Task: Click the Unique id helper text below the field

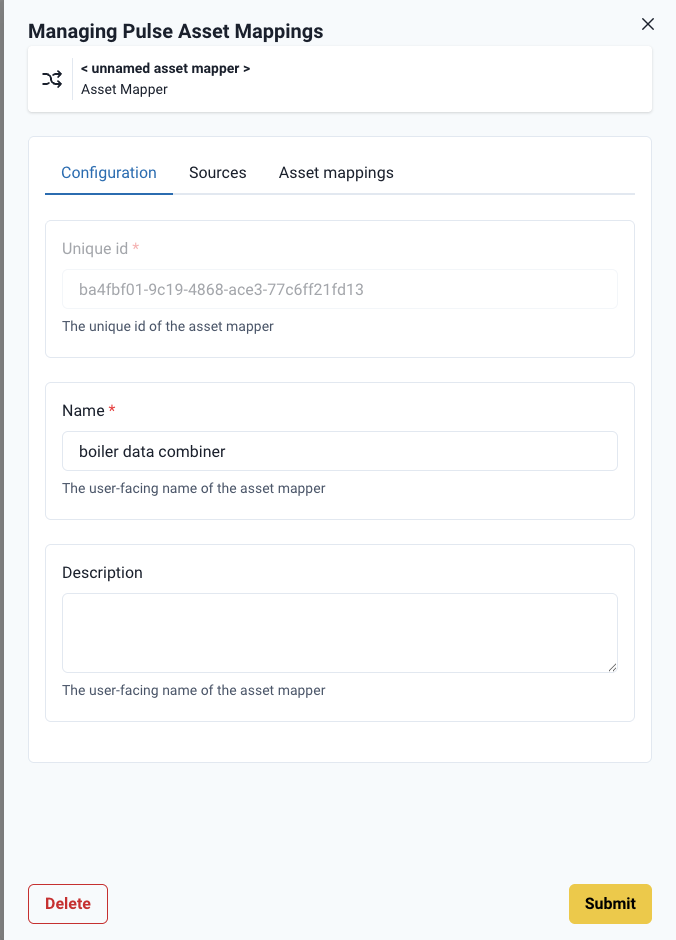Action: 168,326
